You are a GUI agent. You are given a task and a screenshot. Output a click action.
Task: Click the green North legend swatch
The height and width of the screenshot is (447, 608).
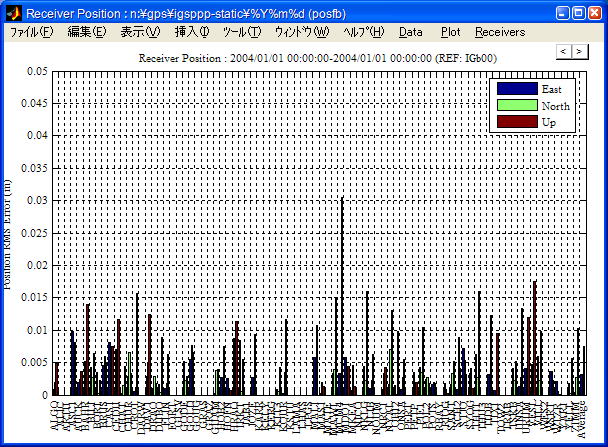pos(517,105)
